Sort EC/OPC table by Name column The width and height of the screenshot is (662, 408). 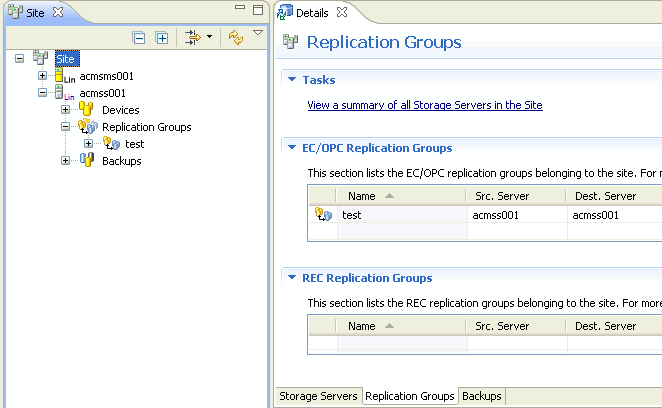pos(401,196)
